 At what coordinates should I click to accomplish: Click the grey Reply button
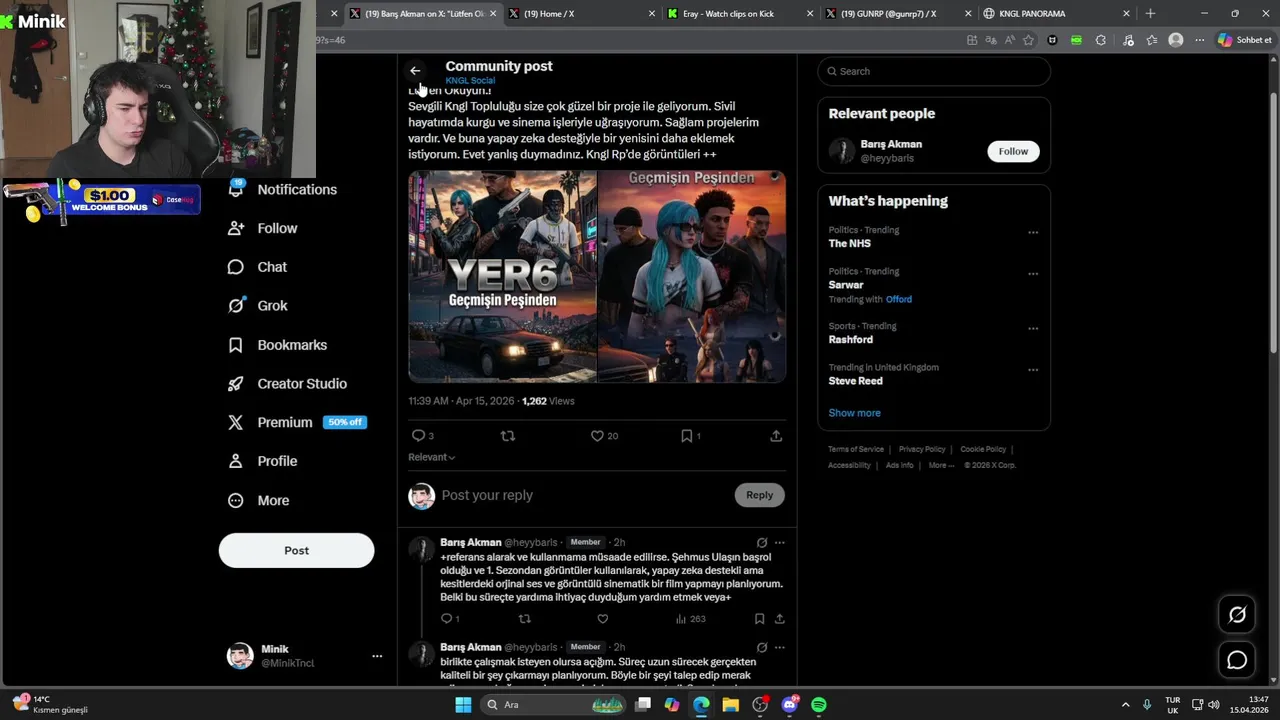click(759, 495)
